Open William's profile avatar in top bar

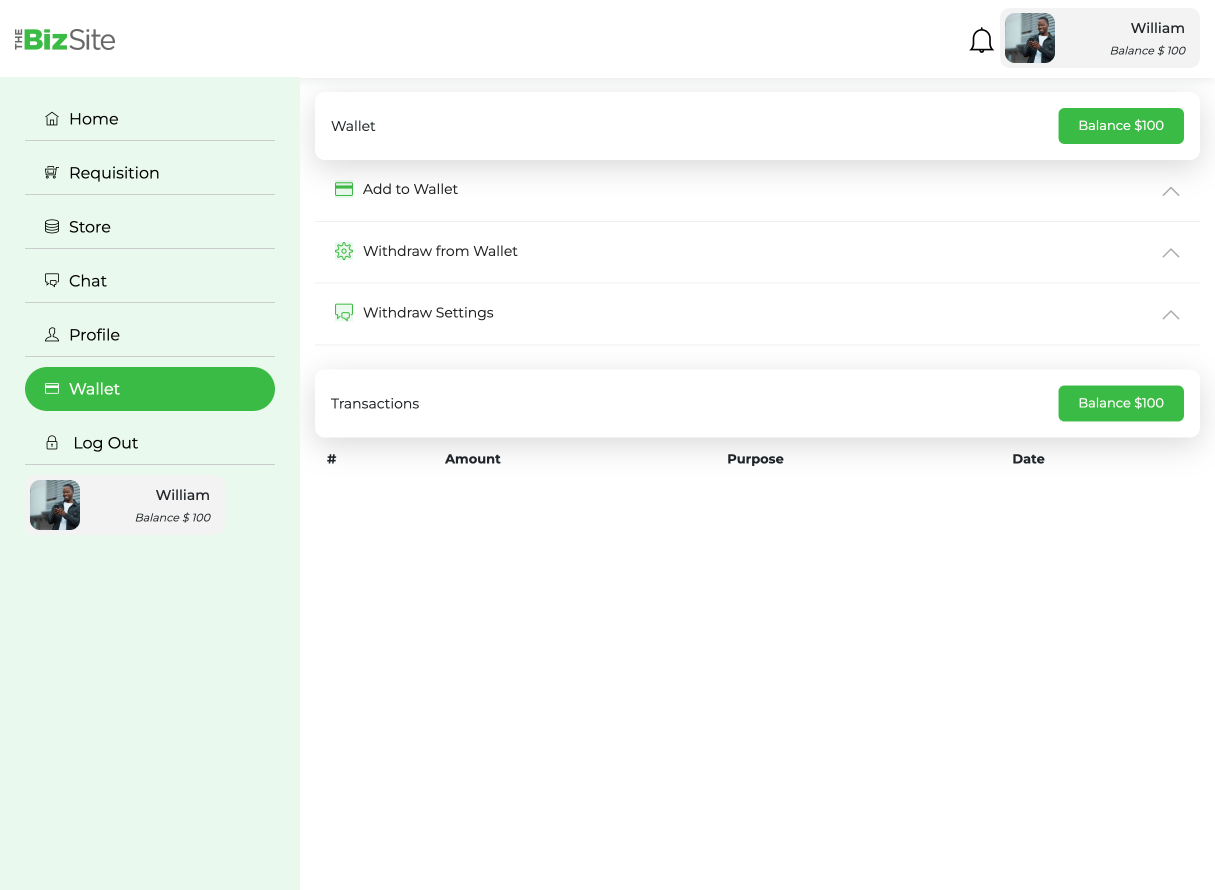point(1030,39)
